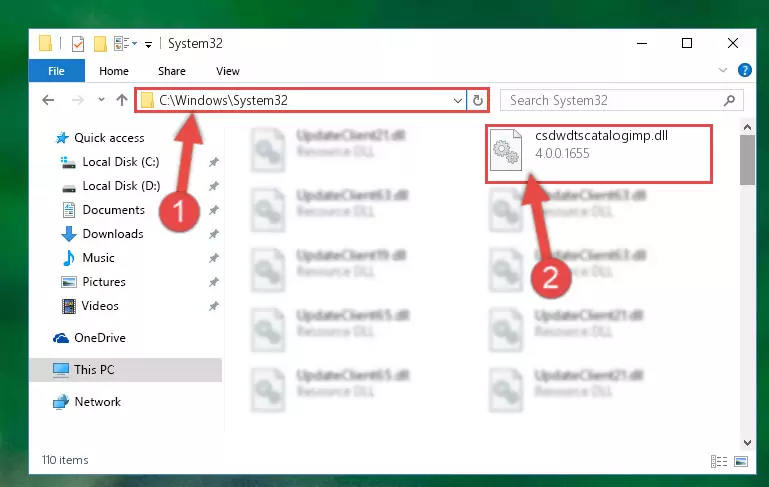Click pin icon next to Documents
Image resolution: width=769 pixels, height=487 pixels.
pyautogui.click(x=213, y=210)
